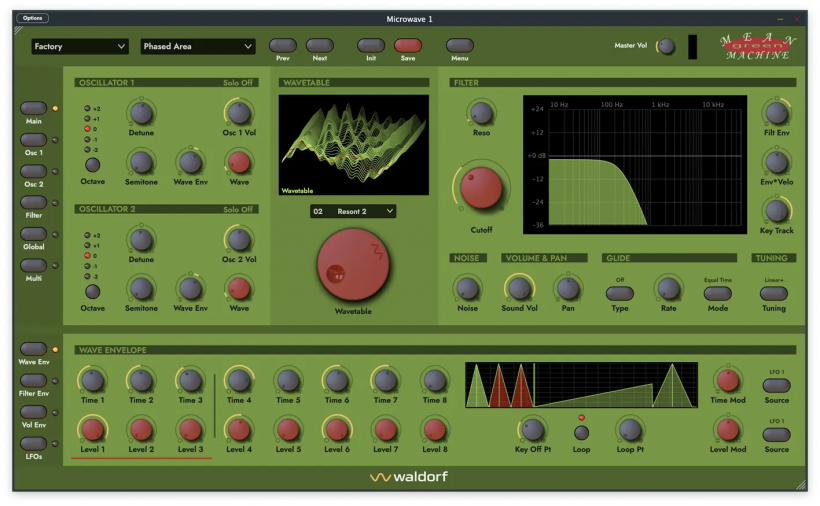The height and width of the screenshot is (506, 820).
Task: Click the large red Wavetable knob
Action: 353,264
